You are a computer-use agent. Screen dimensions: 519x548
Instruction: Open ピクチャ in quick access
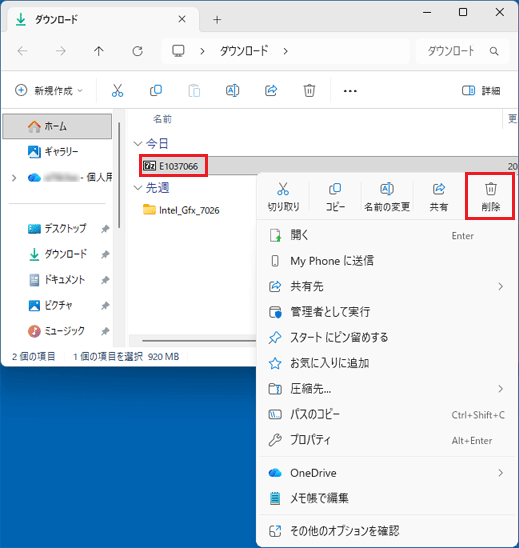(57, 305)
